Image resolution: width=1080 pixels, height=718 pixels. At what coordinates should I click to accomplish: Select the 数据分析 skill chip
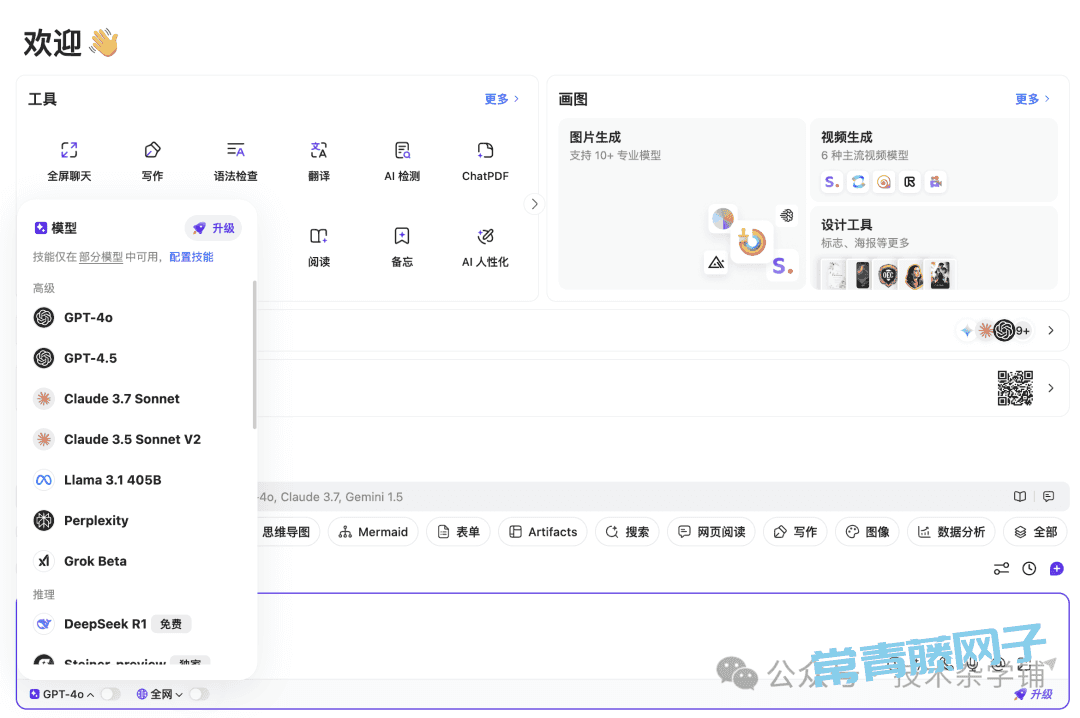click(951, 532)
